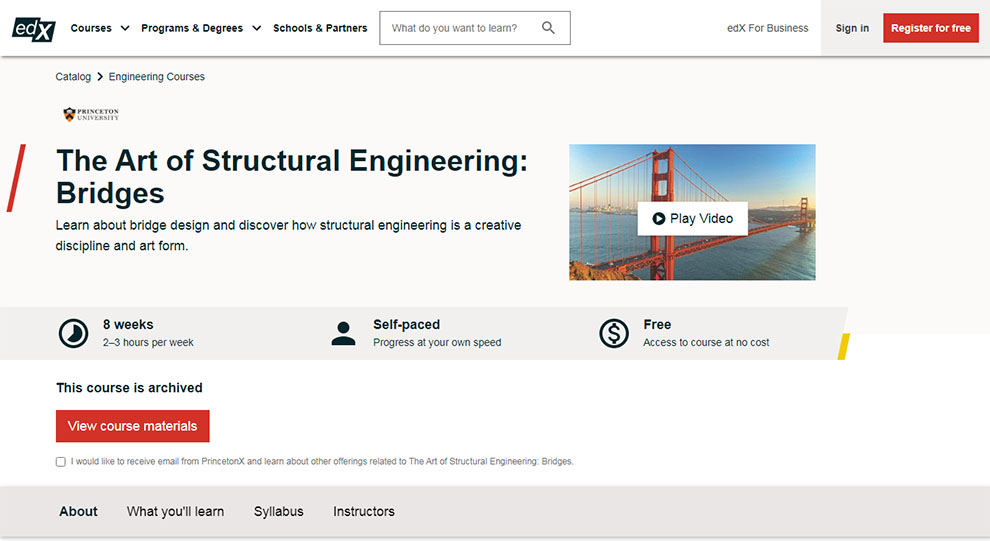The height and width of the screenshot is (541, 990).
Task: Click the course title heading text
Action: tap(292, 177)
